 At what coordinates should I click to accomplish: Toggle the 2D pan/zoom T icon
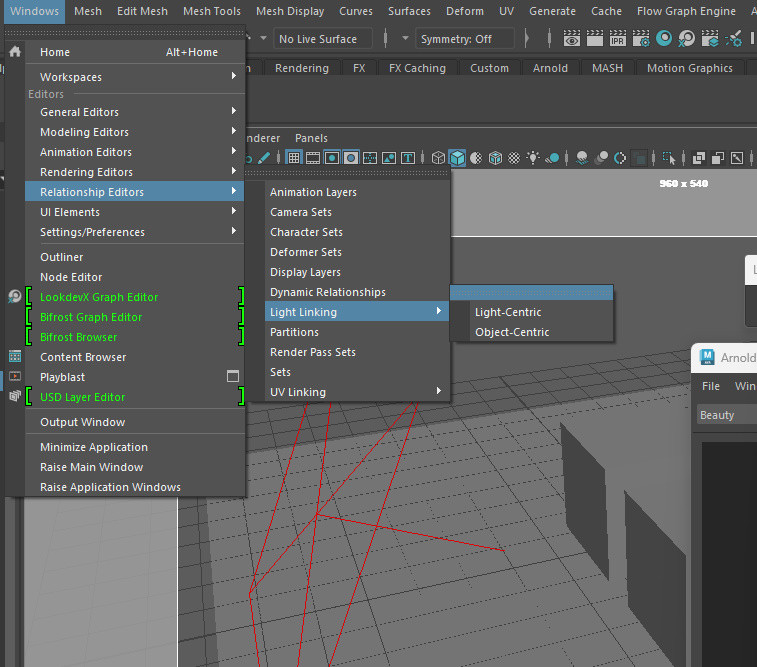[x=408, y=158]
